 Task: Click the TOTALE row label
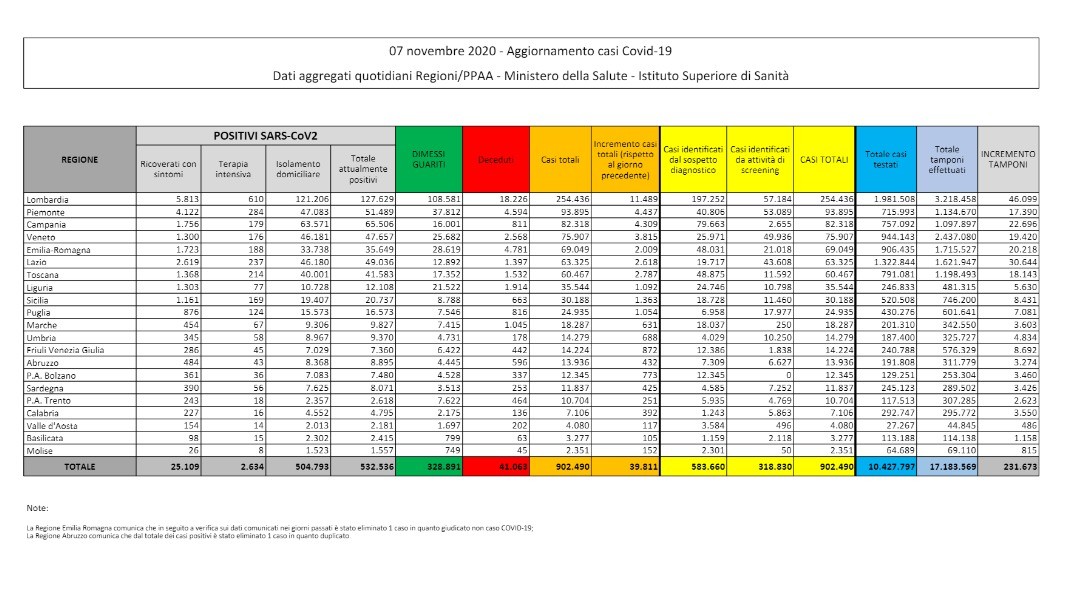pyautogui.click(x=80, y=468)
